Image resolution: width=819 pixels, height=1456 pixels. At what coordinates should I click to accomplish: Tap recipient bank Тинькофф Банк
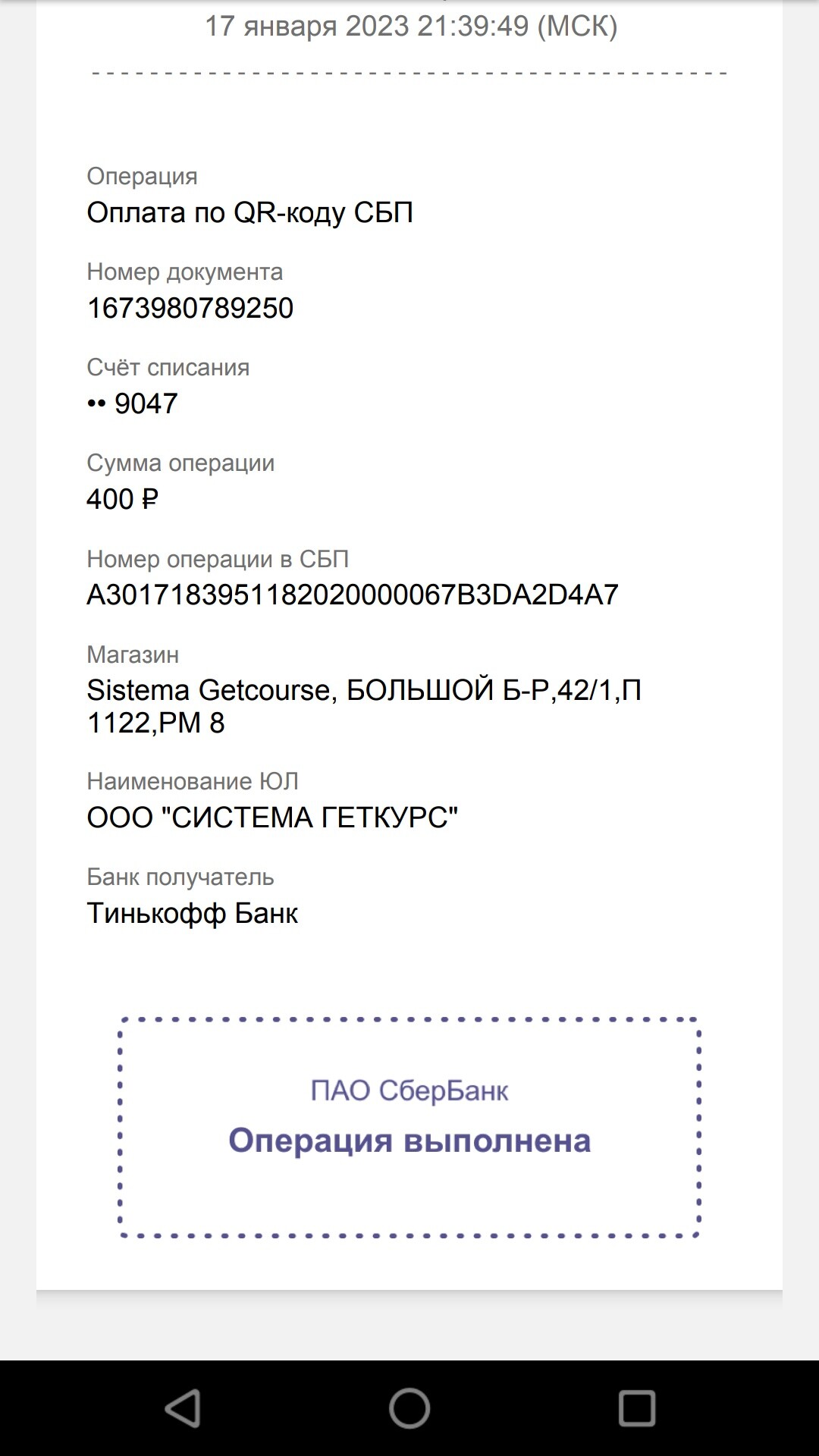(192, 913)
